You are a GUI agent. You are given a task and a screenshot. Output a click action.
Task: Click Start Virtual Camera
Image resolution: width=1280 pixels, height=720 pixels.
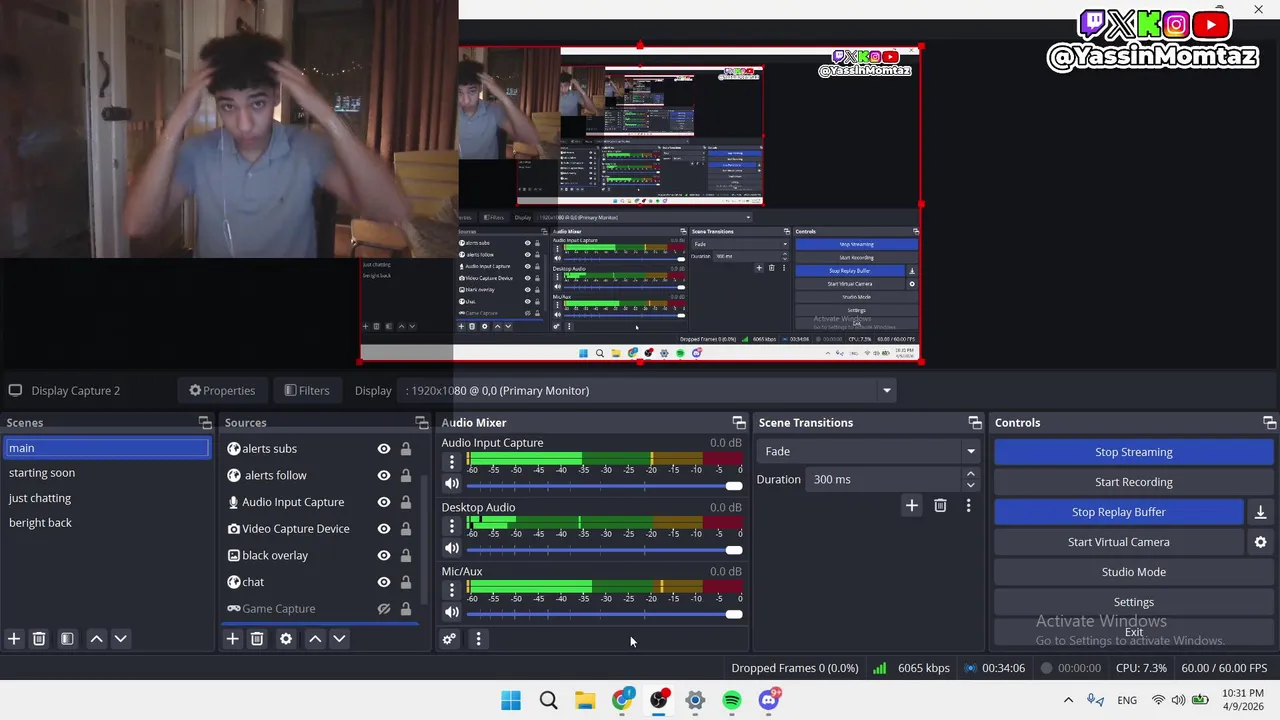1119,542
